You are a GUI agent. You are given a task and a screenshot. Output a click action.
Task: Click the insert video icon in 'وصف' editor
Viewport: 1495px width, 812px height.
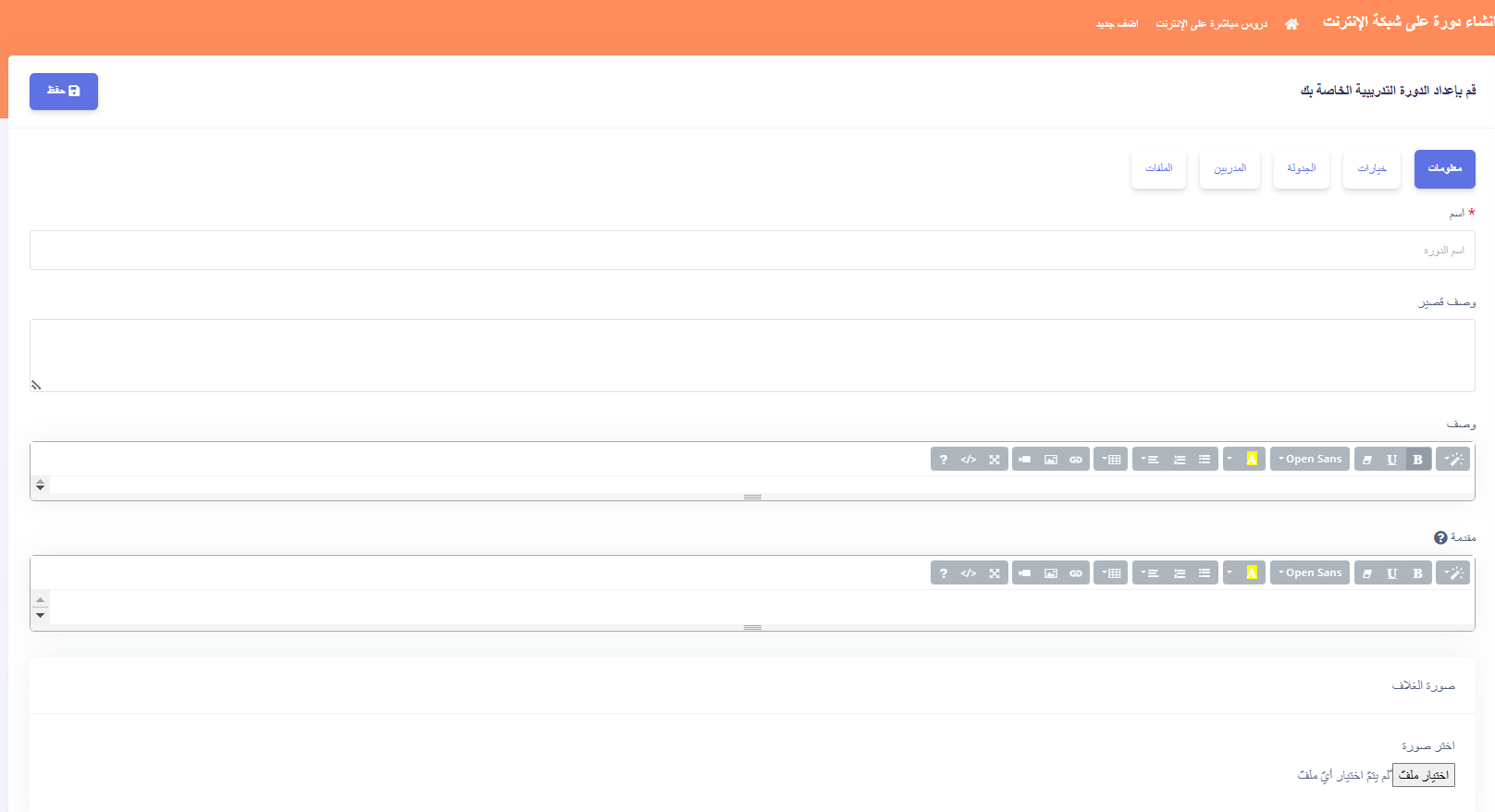1025,460
